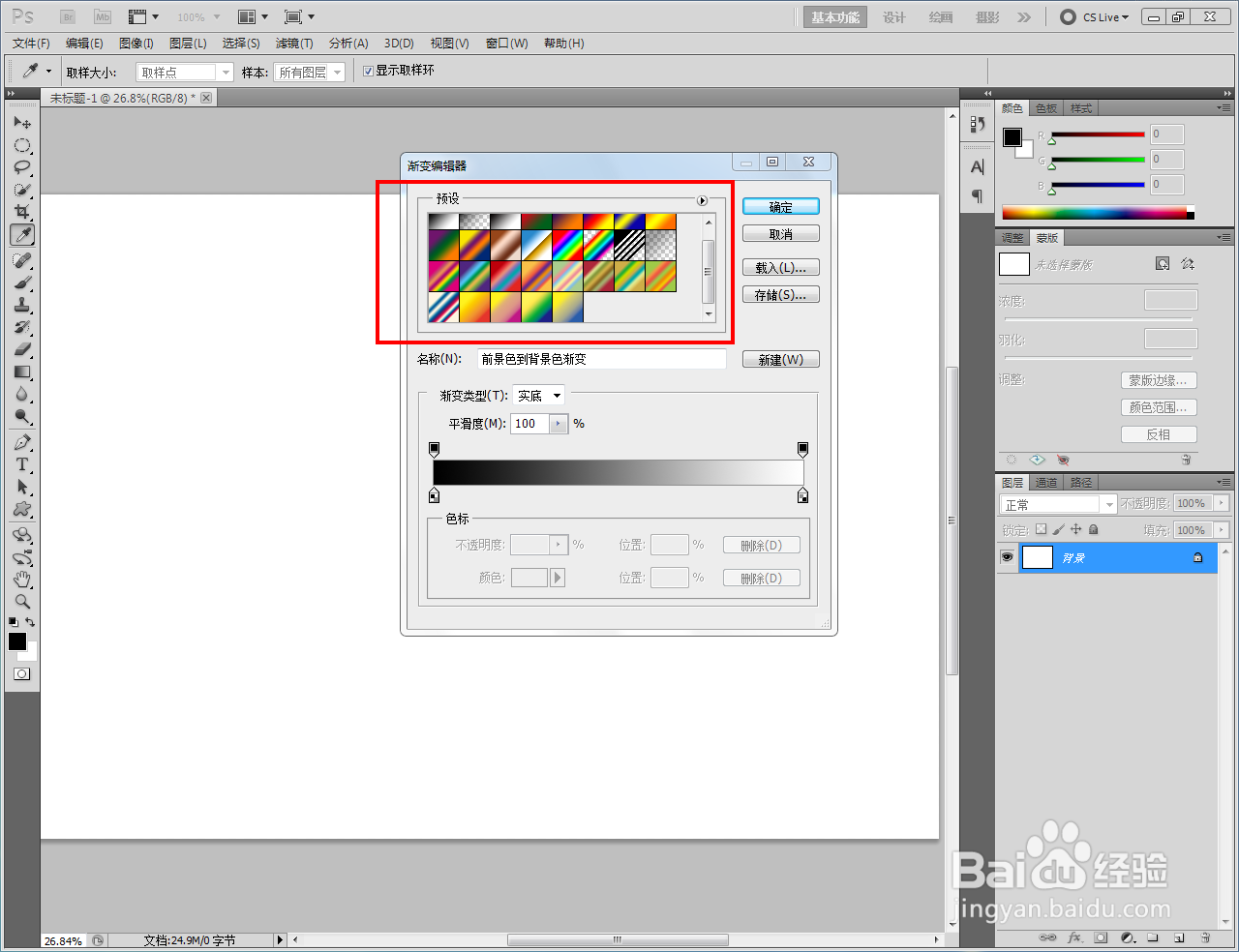
Task: Click 蒙版边缘... button
Action: point(1159,380)
